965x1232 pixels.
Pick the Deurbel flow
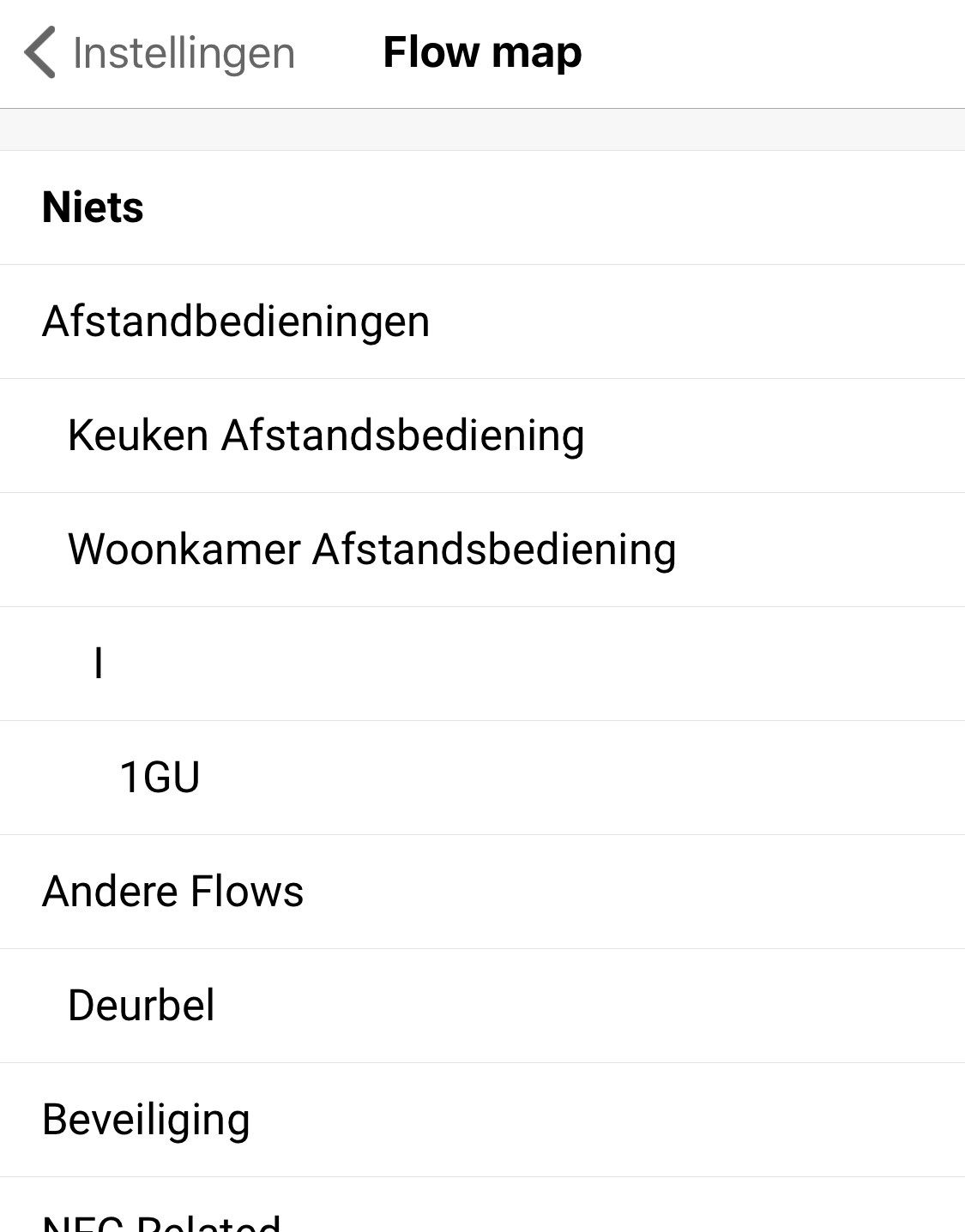[x=142, y=1006]
